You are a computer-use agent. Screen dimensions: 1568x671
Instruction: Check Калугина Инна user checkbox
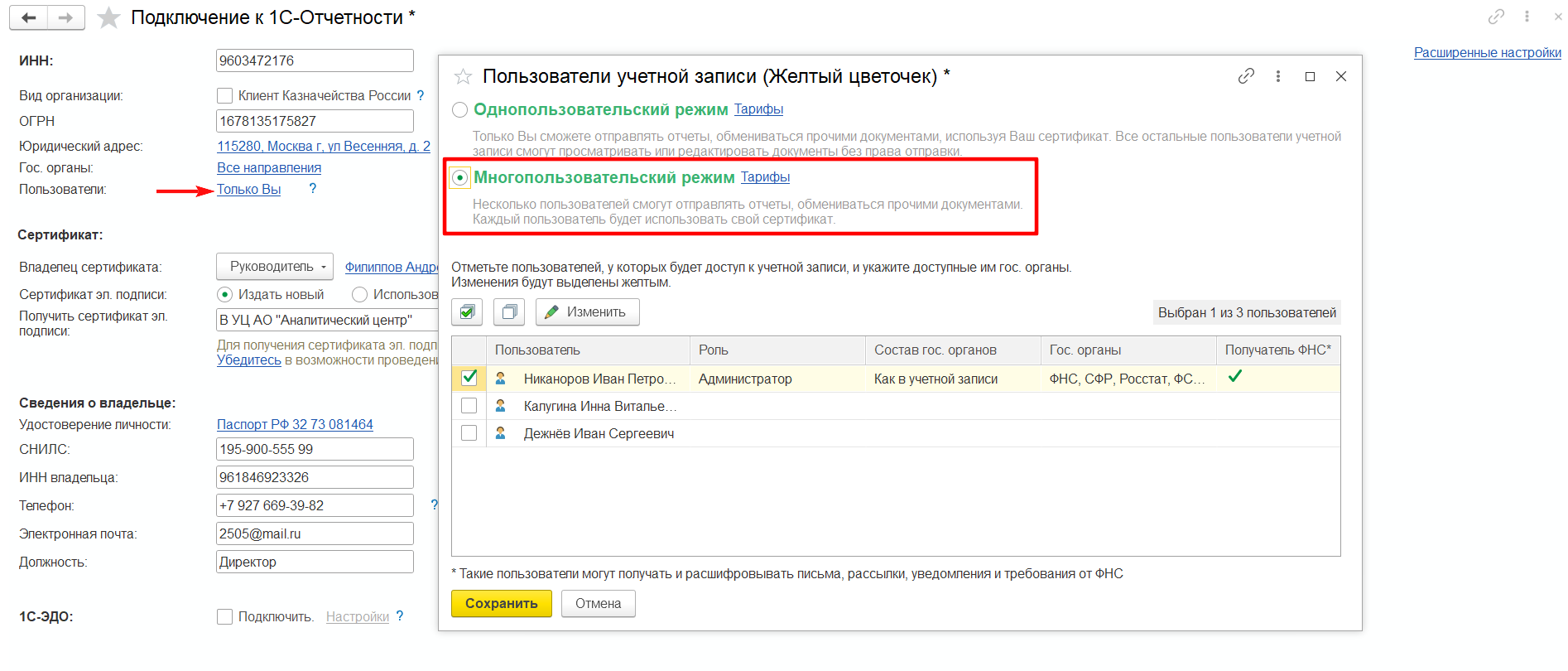tap(469, 406)
